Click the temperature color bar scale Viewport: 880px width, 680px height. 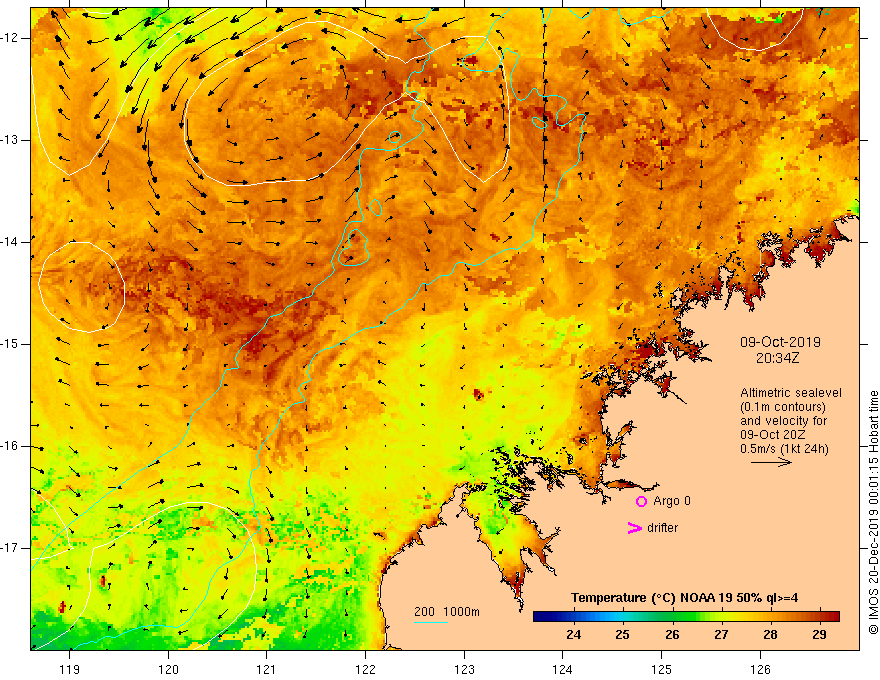pyautogui.click(x=686, y=617)
